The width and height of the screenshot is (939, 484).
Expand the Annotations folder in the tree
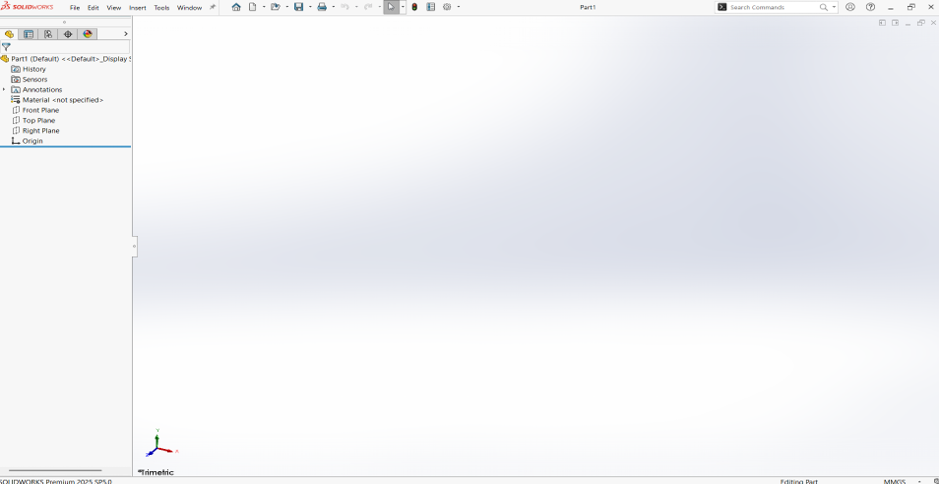(4, 89)
